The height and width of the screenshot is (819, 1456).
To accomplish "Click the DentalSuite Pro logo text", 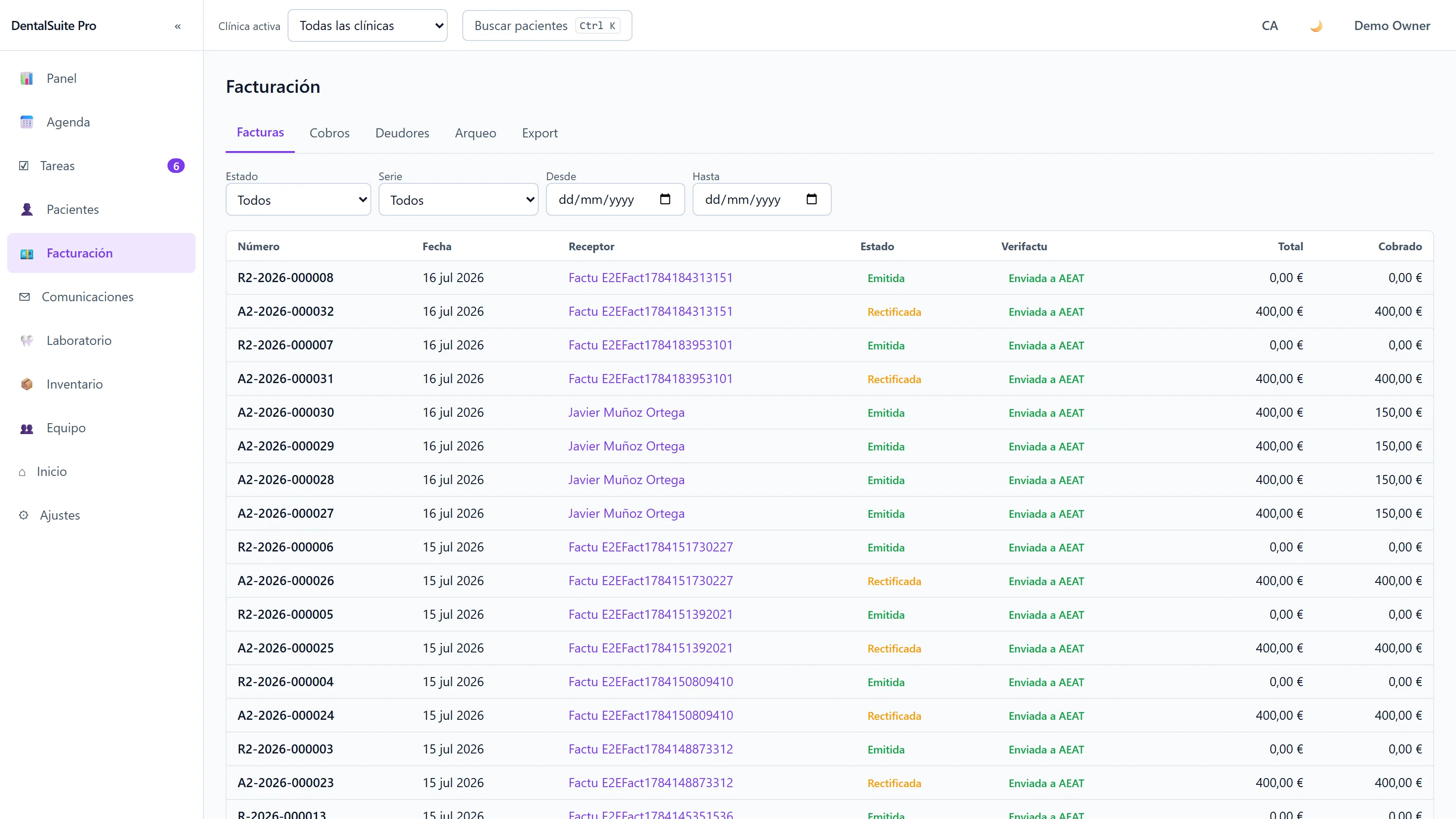I will pos(54,25).
